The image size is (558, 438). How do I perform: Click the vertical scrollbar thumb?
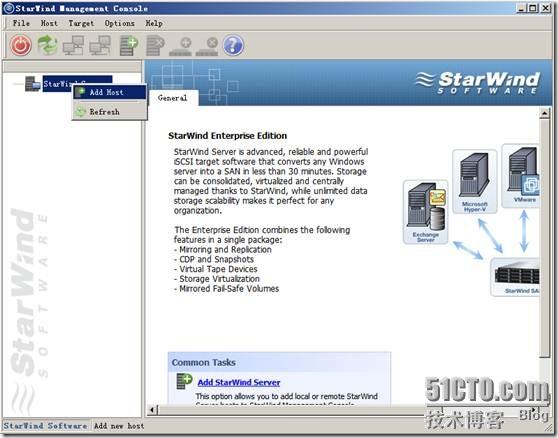point(544,238)
